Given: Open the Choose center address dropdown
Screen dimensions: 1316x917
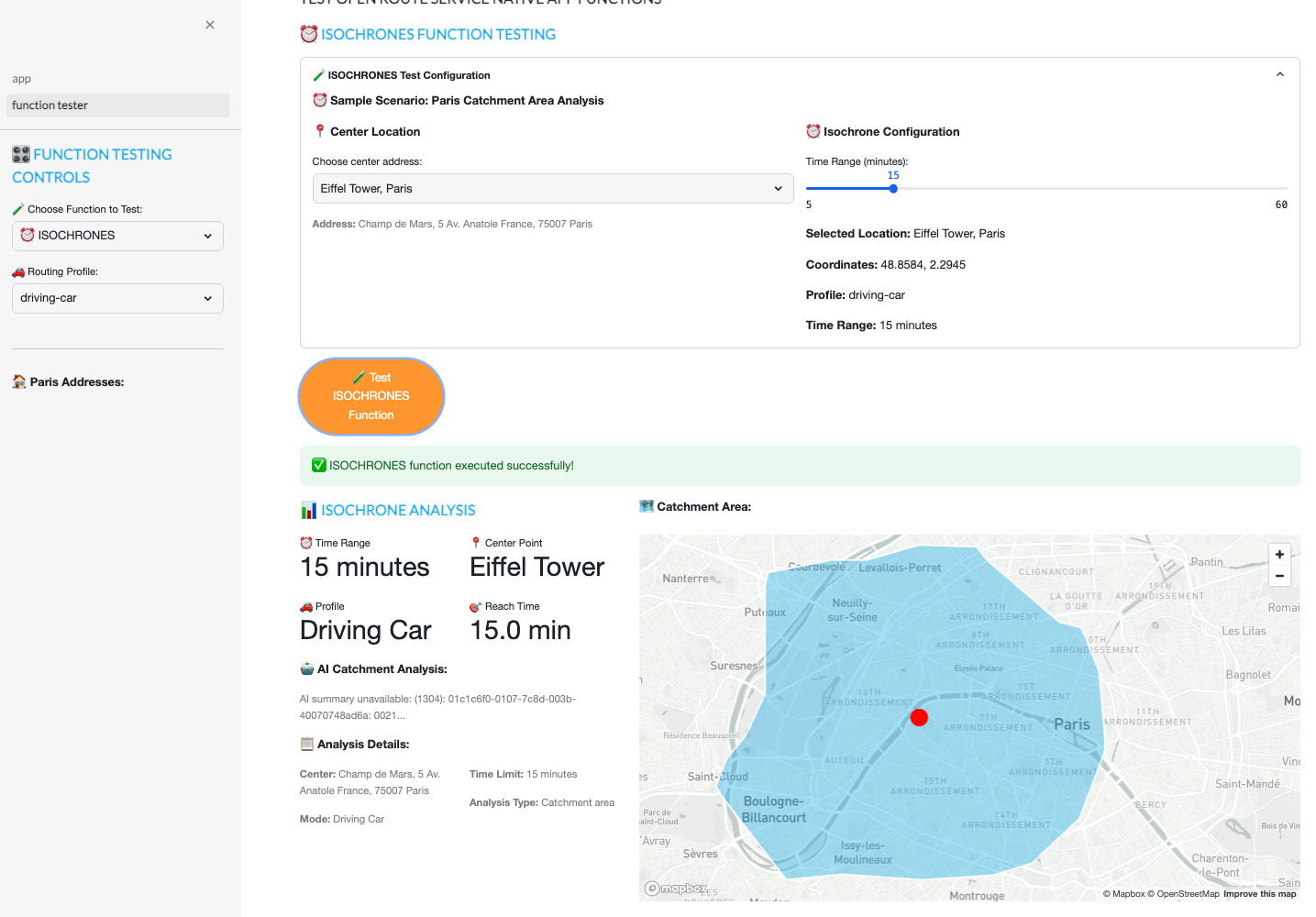Looking at the screenshot, I should click(552, 188).
